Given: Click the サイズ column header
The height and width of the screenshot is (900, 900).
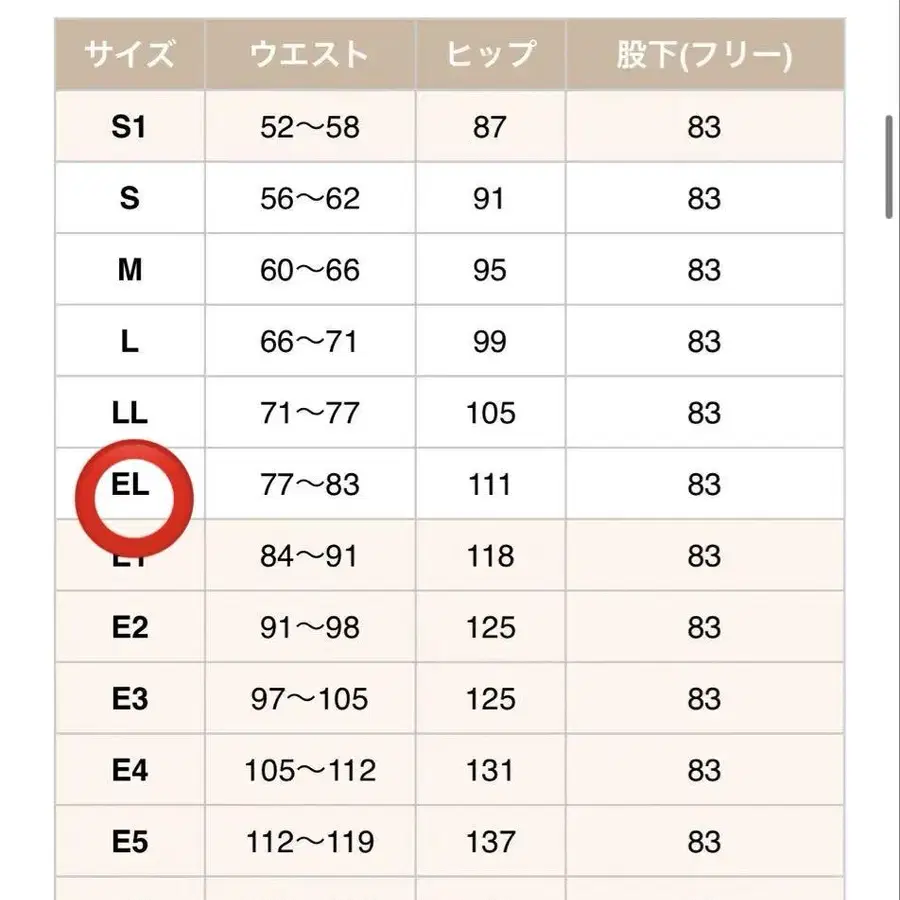Looking at the screenshot, I should tap(130, 55).
